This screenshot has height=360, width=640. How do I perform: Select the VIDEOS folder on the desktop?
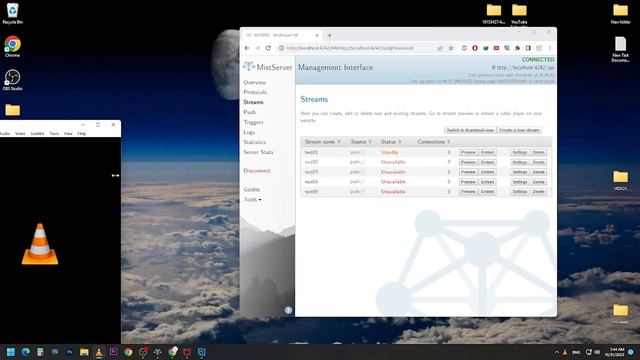coord(620,181)
